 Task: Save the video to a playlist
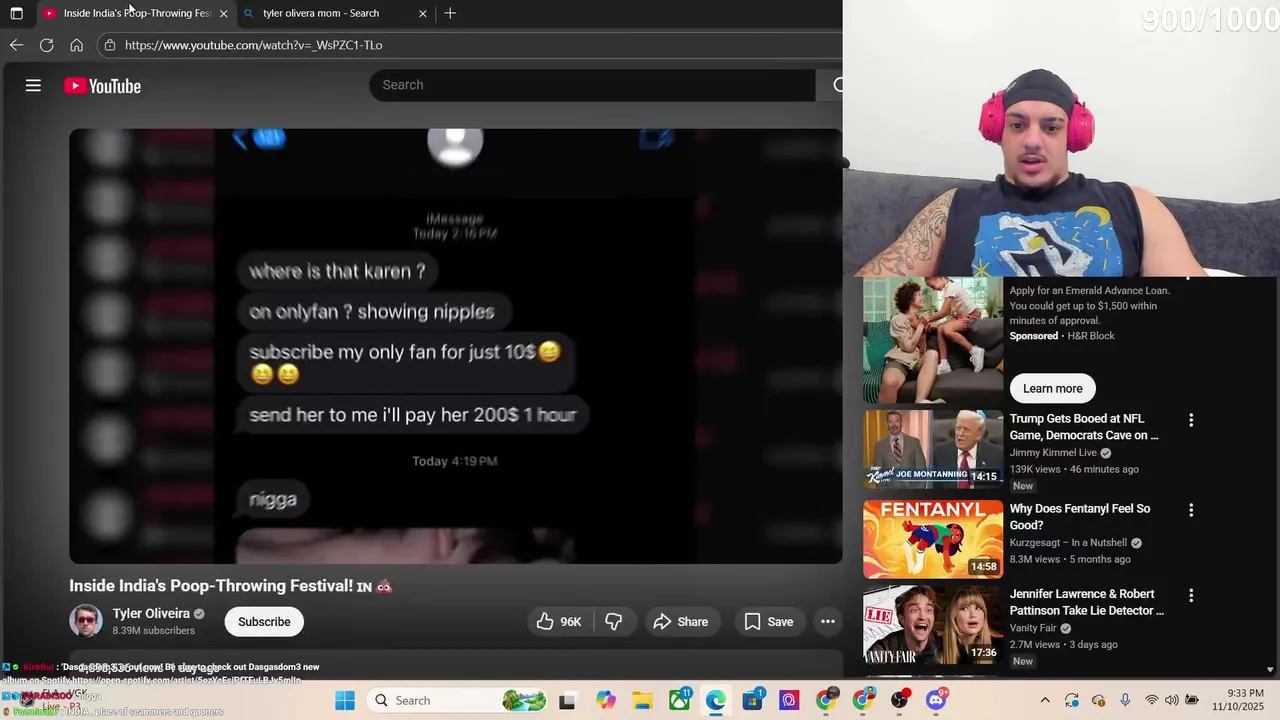point(768,622)
